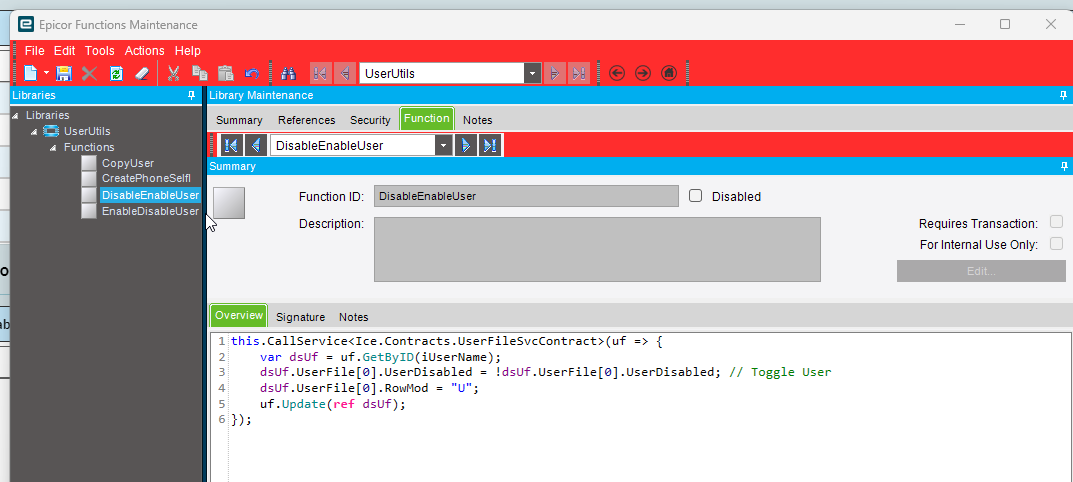This screenshot has width=1073, height=482.
Task: Go to previous library record arrow
Action: [346, 73]
